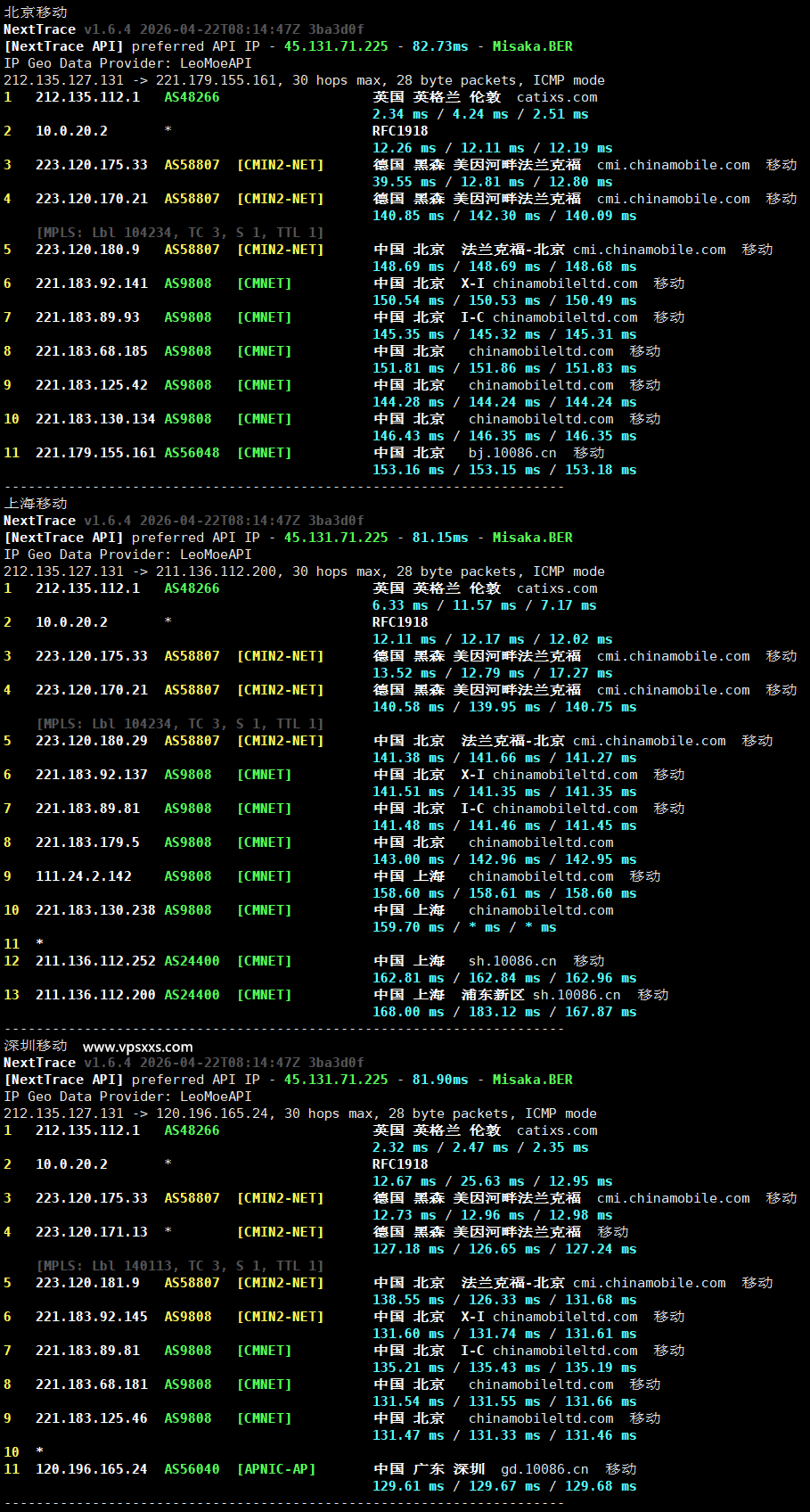Select gd.10086.cn hostname text
Image resolution: width=810 pixels, height=1512 pixels.
coord(544,1469)
